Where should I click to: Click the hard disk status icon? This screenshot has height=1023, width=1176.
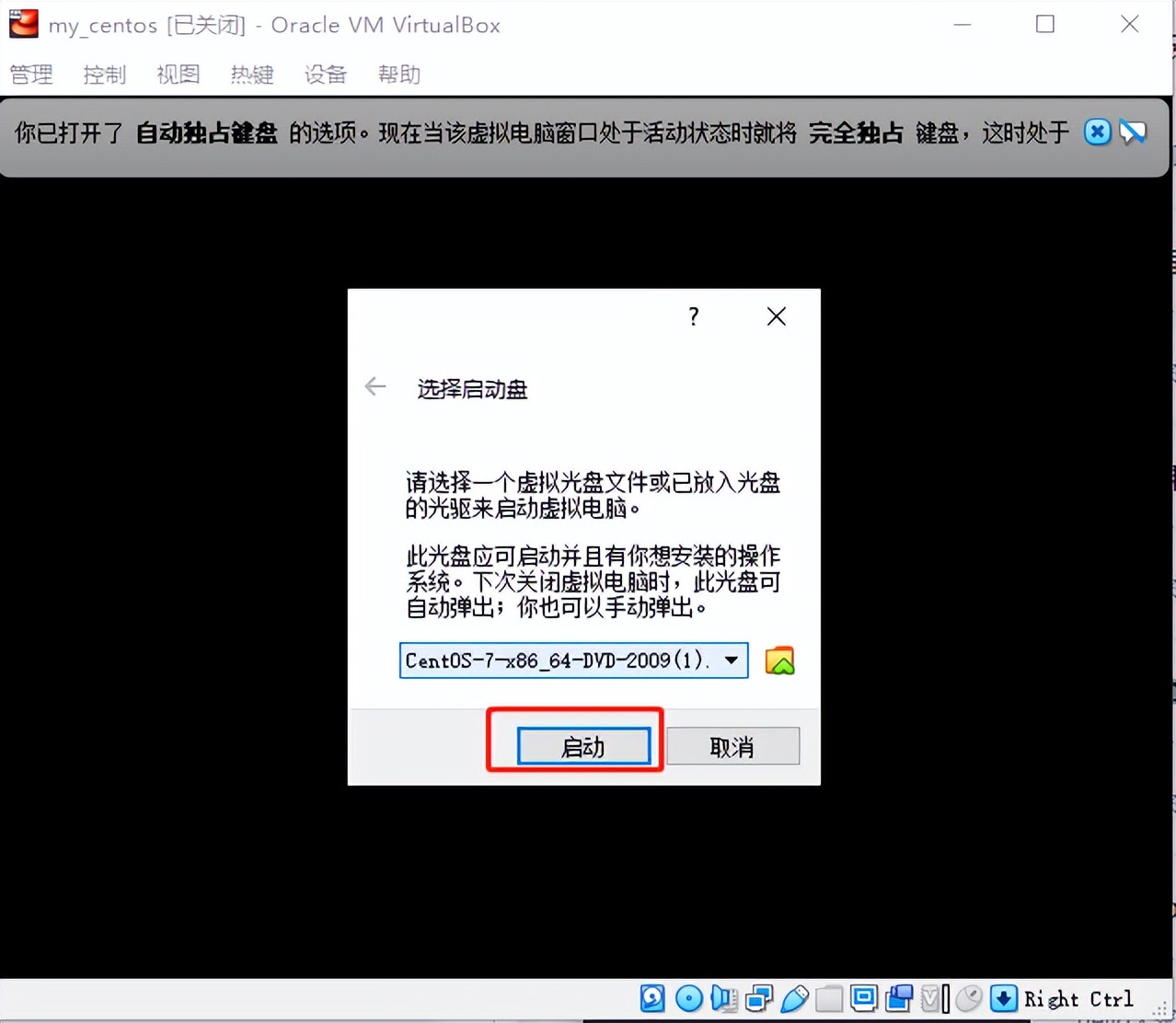(x=652, y=998)
